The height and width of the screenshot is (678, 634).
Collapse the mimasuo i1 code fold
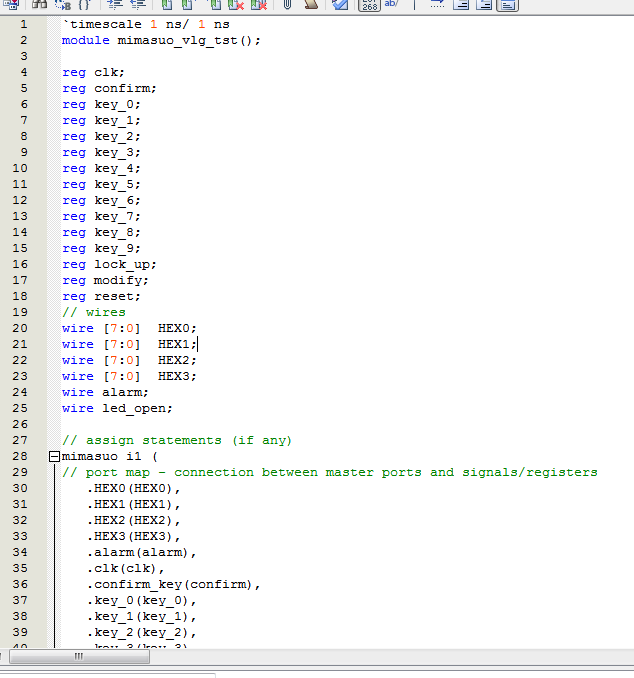[x=54, y=456]
